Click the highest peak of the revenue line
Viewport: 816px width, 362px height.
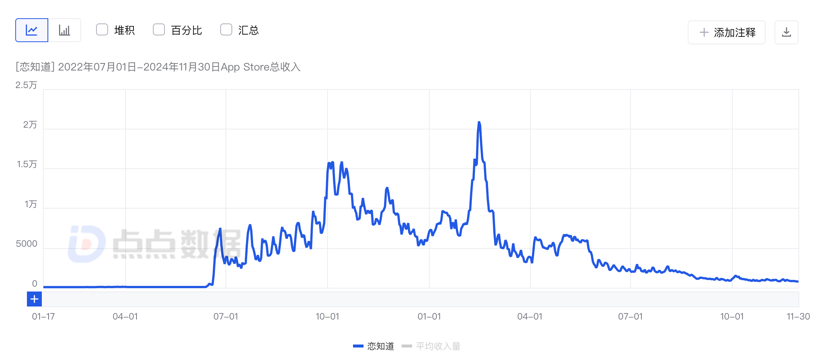tap(479, 122)
